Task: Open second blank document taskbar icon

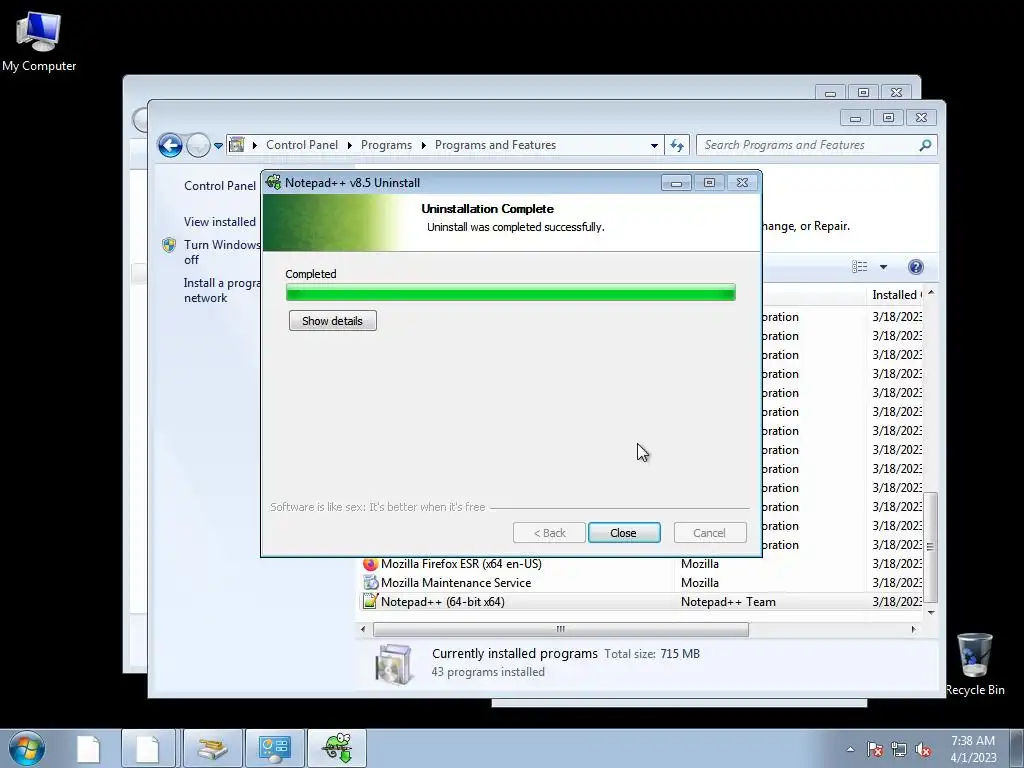Action: click(x=148, y=748)
